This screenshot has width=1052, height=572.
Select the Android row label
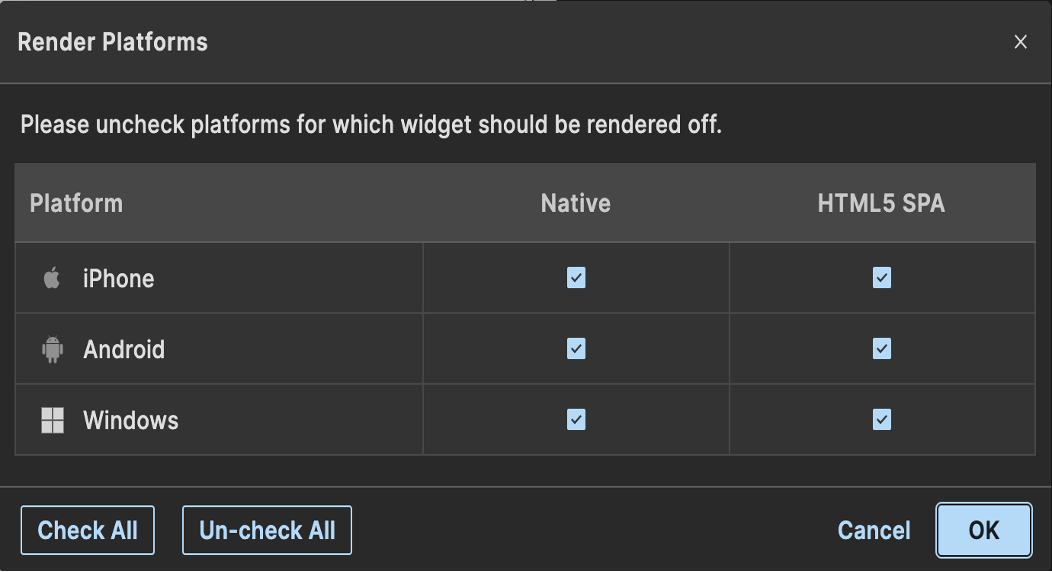point(124,349)
